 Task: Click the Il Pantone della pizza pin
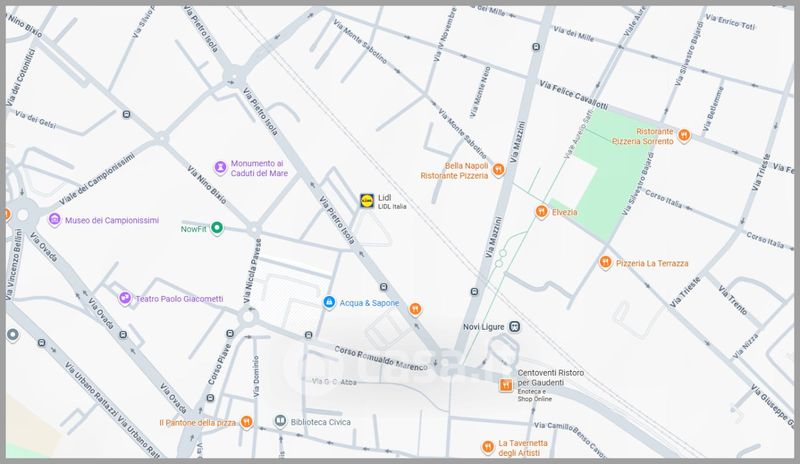coord(247,422)
